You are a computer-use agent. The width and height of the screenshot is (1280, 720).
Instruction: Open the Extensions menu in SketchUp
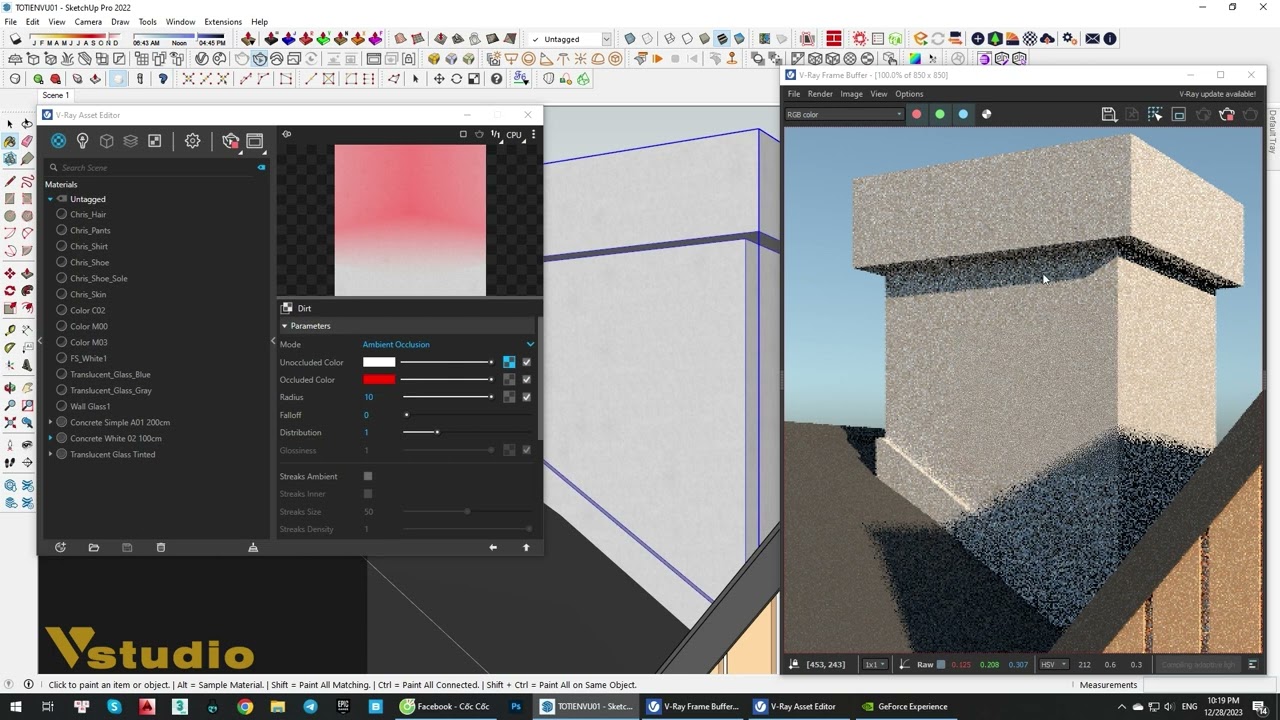(x=222, y=21)
